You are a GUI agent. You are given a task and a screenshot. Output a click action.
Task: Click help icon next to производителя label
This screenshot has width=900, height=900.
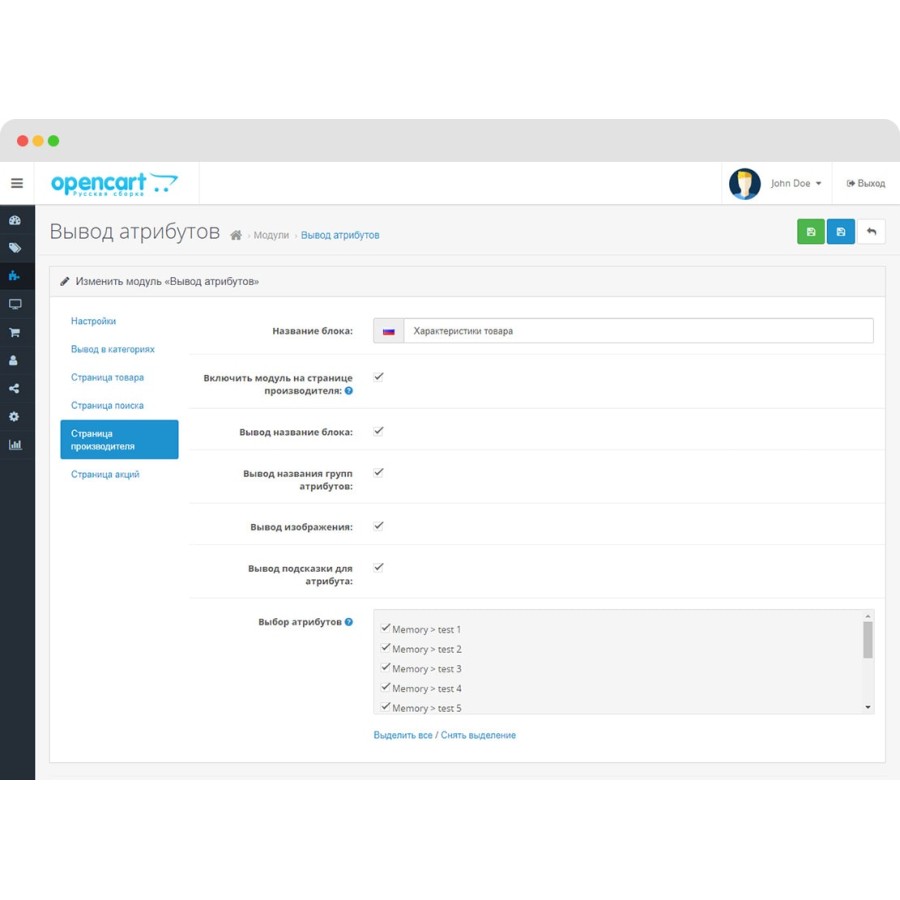pos(348,391)
